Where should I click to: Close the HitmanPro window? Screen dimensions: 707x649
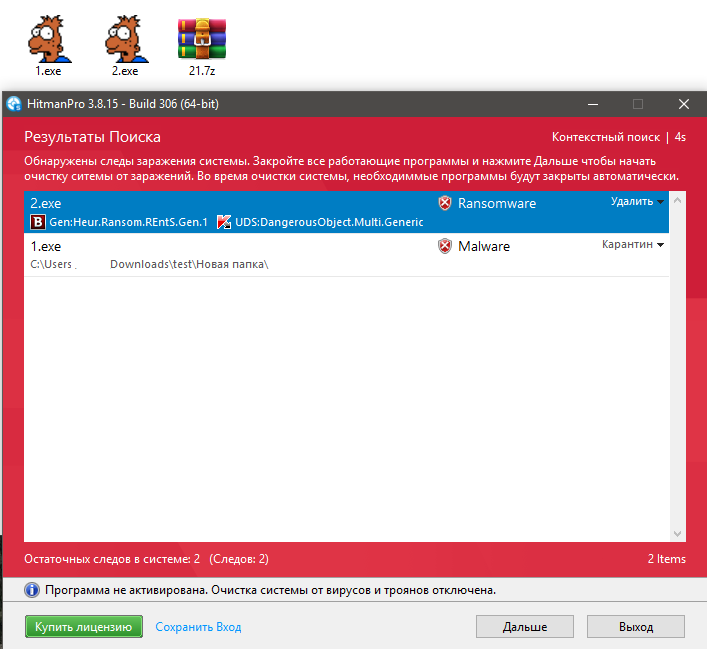(x=684, y=104)
